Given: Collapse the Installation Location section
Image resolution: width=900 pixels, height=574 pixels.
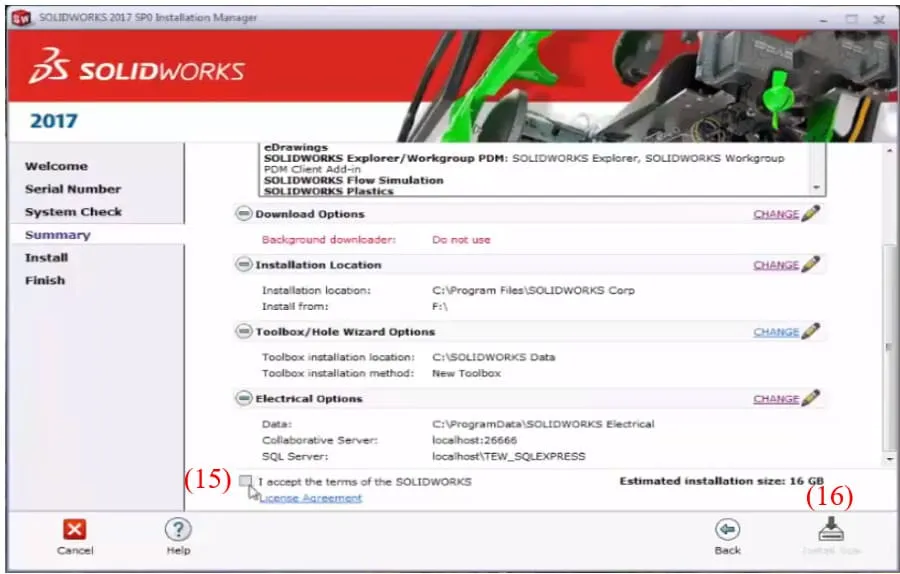Looking at the screenshot, I should [243, 264].
